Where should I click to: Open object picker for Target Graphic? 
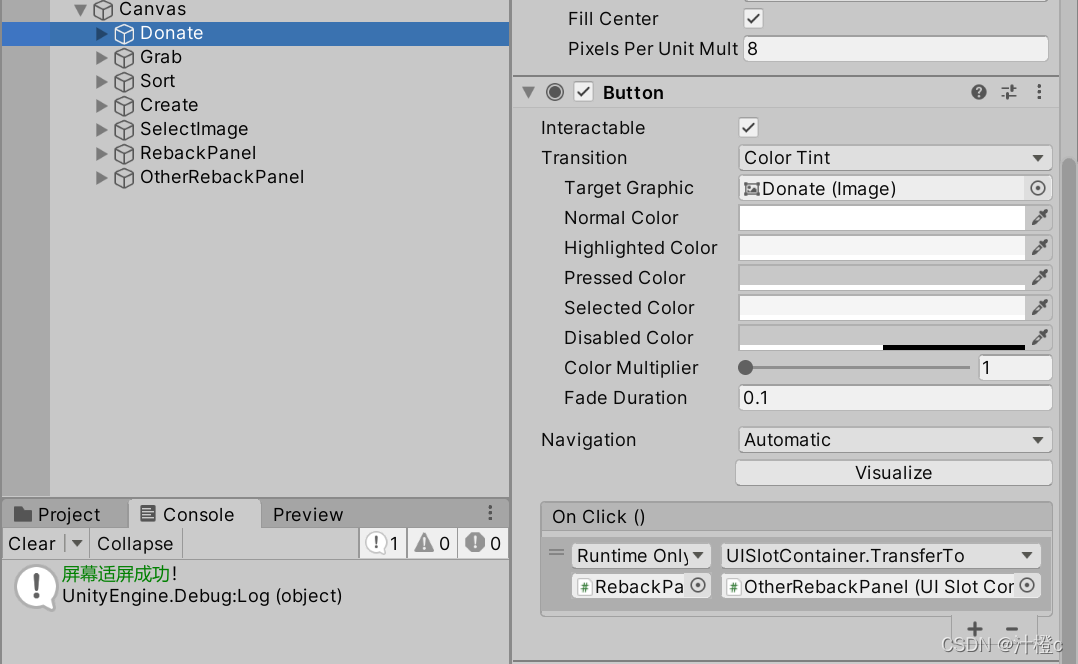coord(1038,188)
